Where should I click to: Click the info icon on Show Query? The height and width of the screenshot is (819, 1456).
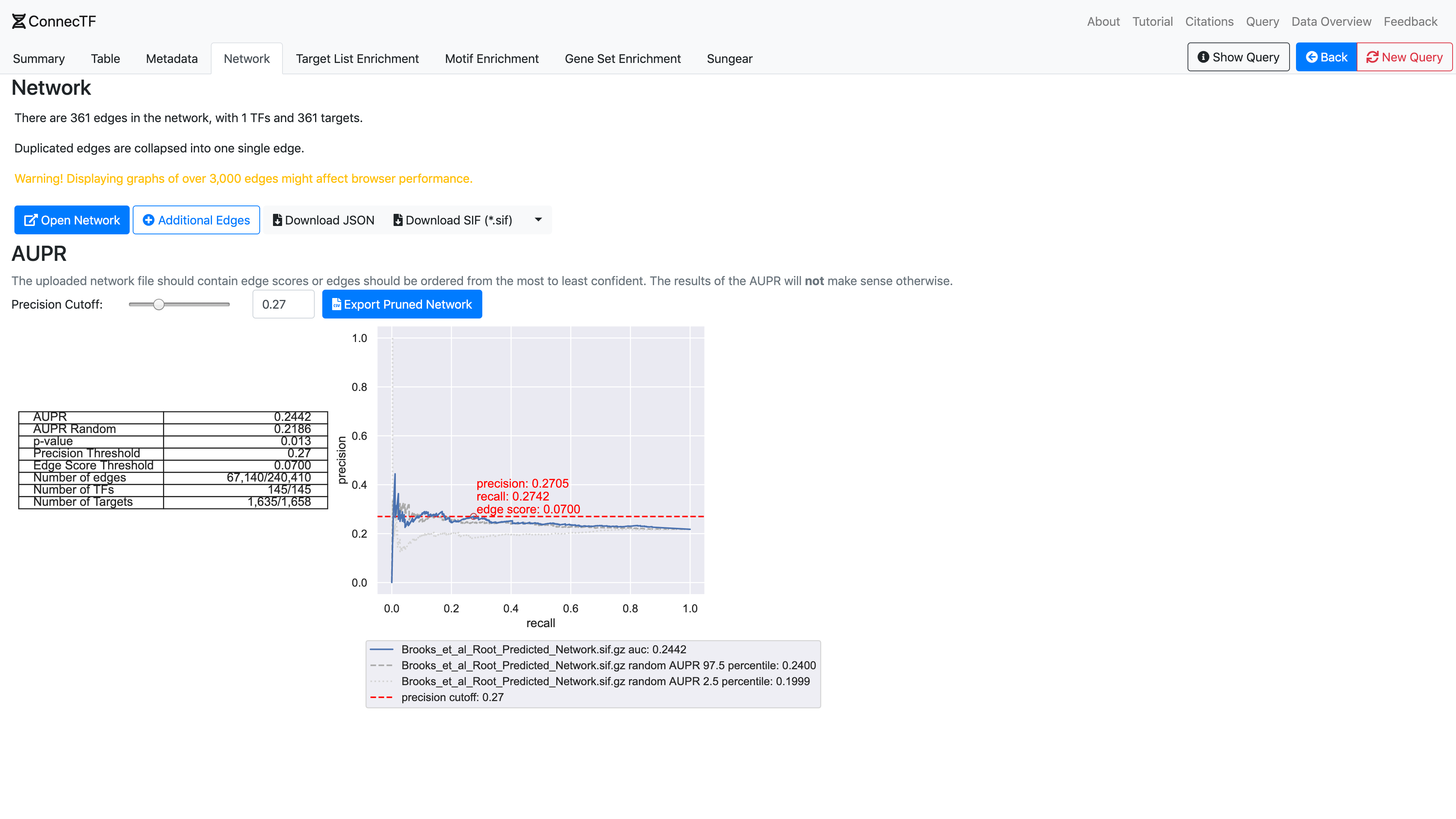[x=1203, y=57]
